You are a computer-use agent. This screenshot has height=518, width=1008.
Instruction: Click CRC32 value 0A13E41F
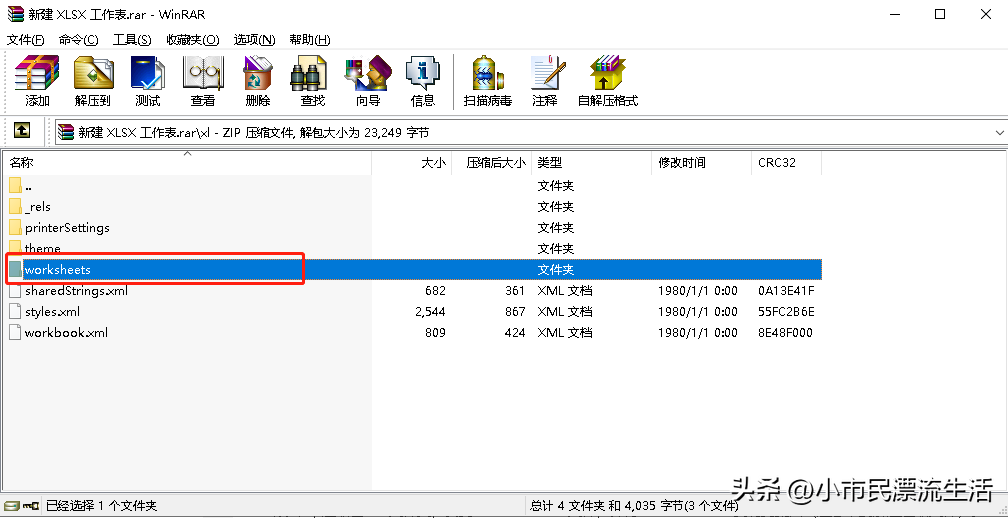[786, 290]
